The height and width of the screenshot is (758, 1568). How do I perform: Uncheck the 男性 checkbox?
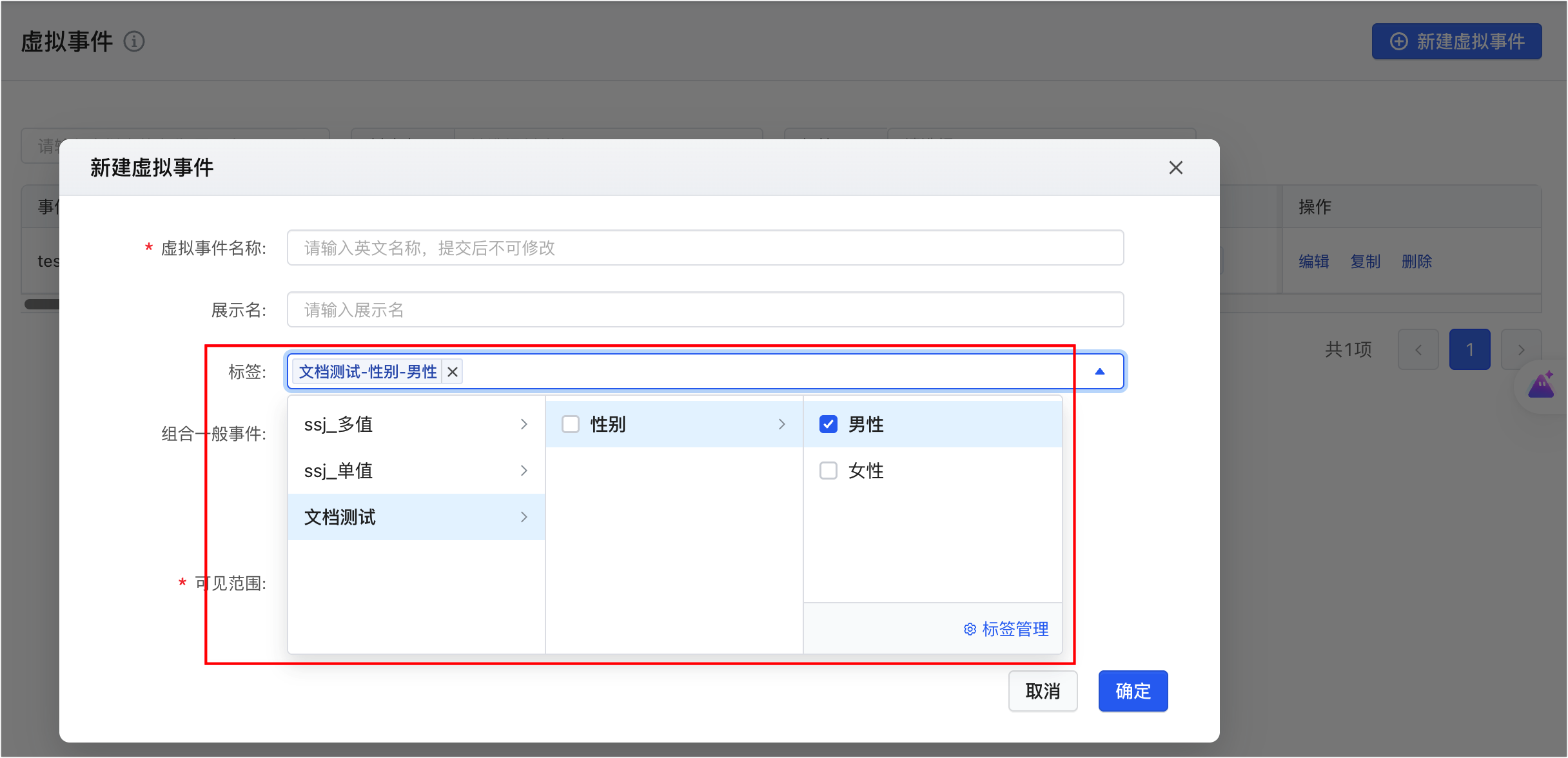pos(828,424)
